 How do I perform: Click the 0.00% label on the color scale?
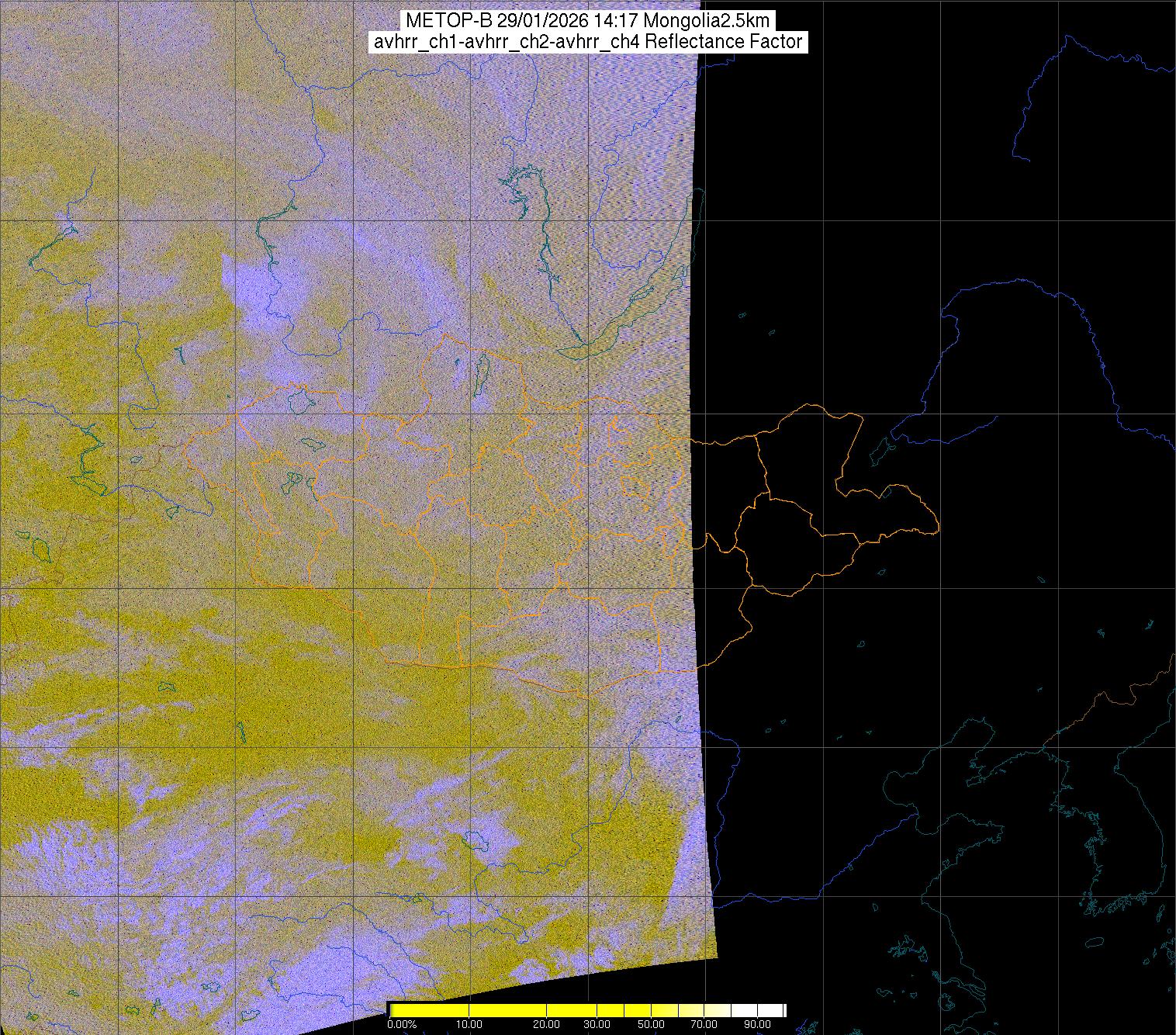[x=402, y=1025]
